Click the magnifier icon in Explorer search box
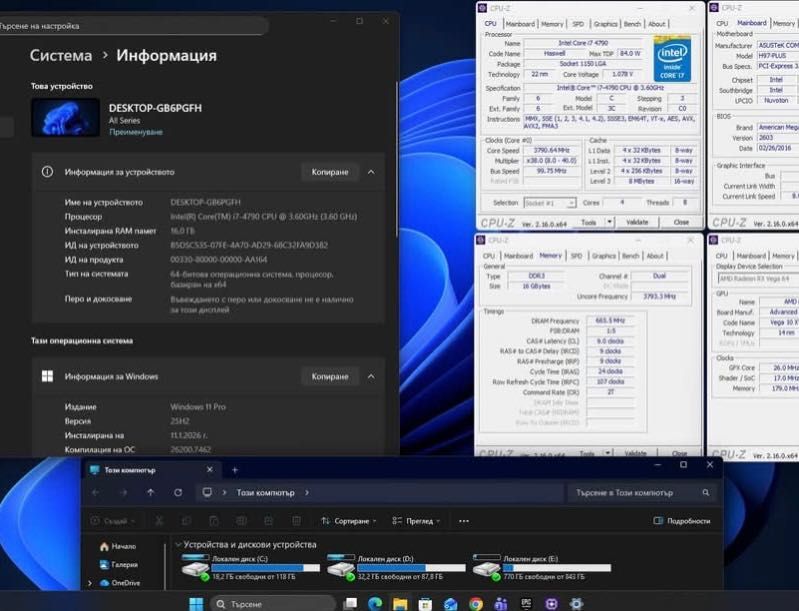This screenshot has width=799, height=611. tap(706, 493)
